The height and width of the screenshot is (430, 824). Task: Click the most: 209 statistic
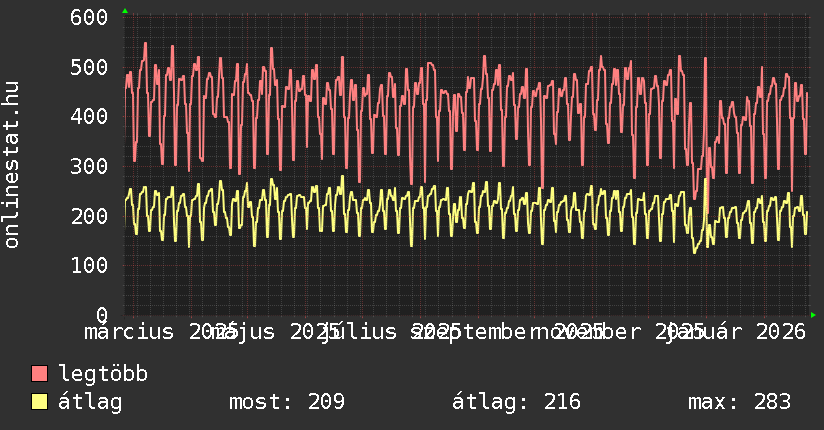click(286, 402)
